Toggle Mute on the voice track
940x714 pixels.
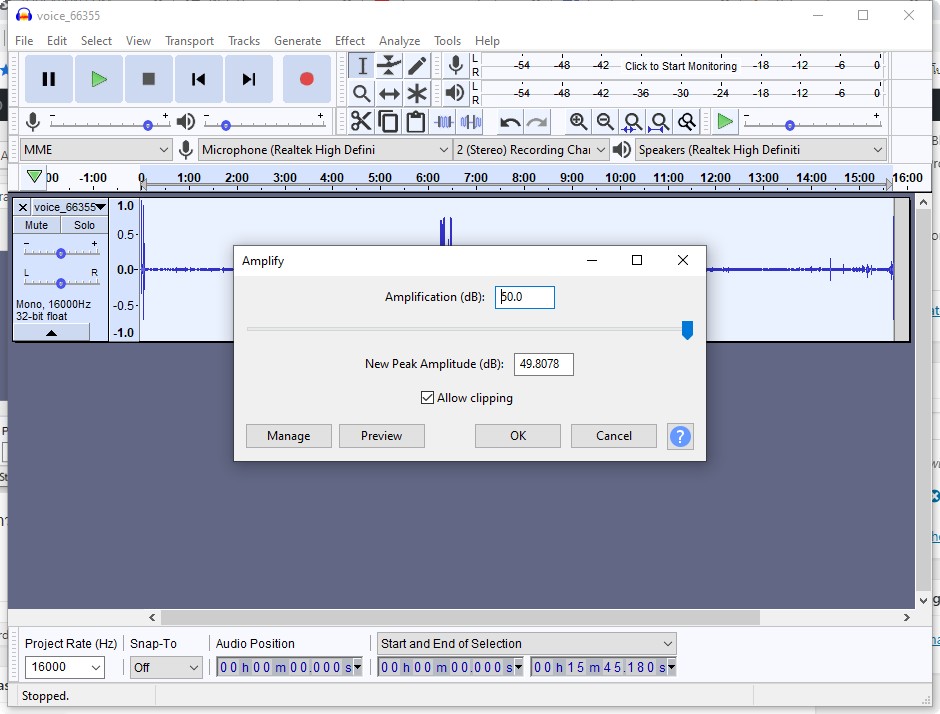[x=37, y=225]
